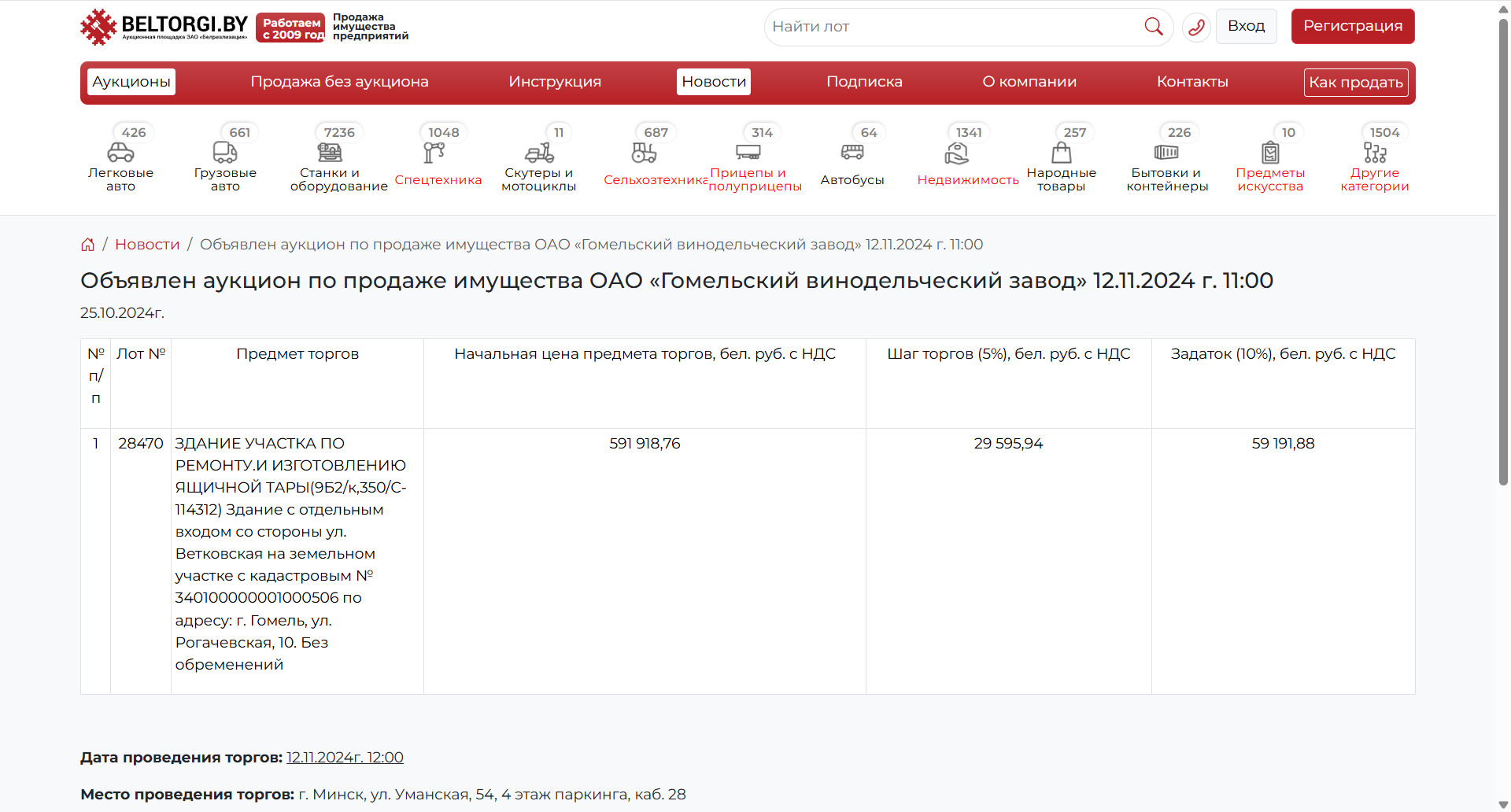This screenshot has height=812, width=1511.
Task: Click lot number 28470 cell
Action: pyautogui.click(x=141, y=444)
